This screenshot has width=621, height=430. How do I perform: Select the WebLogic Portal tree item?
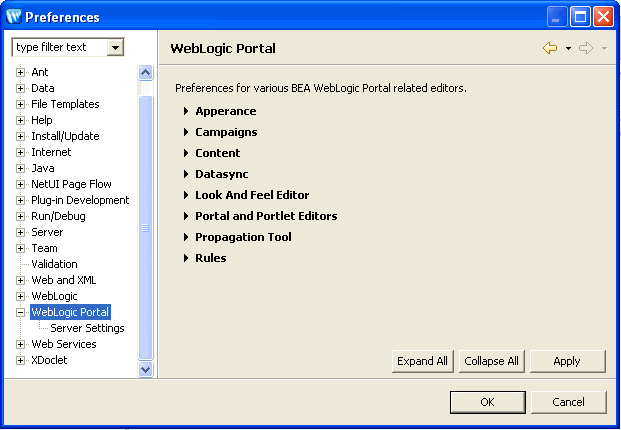(x=70, y=312)
